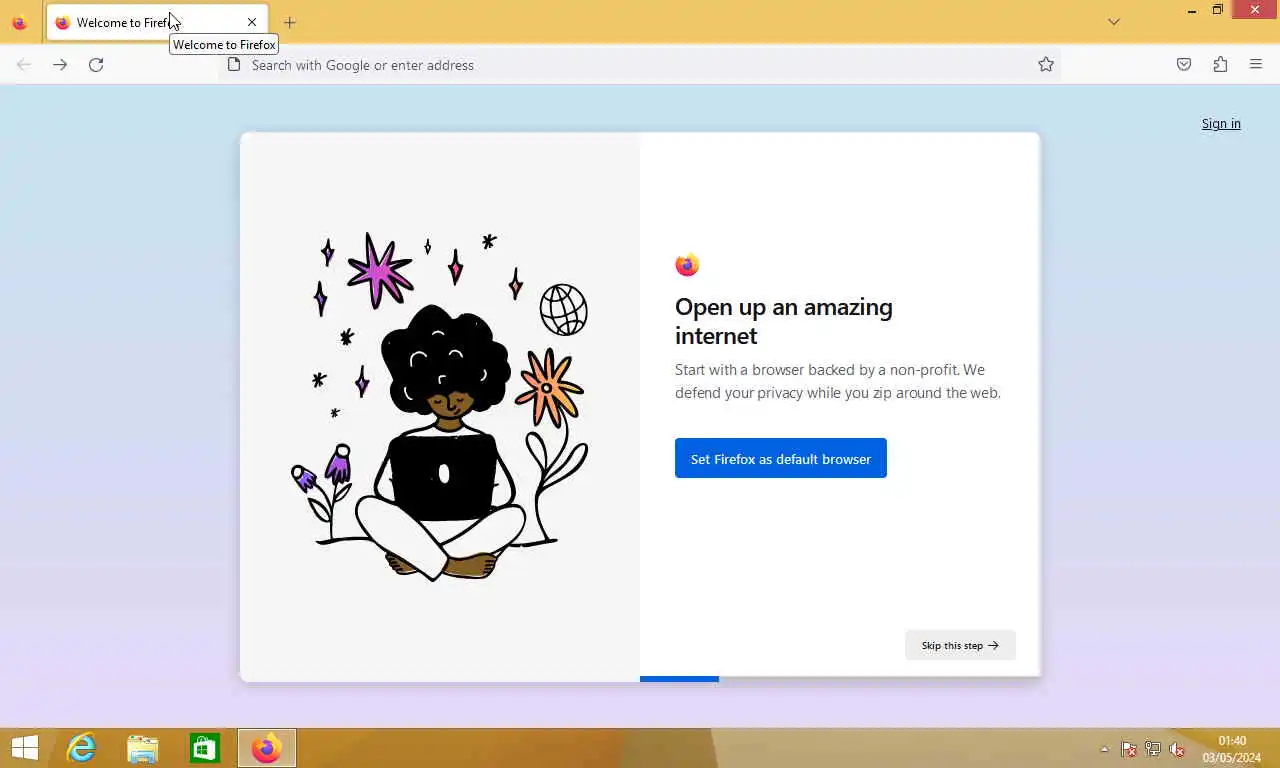Screen dimensions: 1280x768
Task: Click the Firefox taskbar icon
Action: click(267, 748)
